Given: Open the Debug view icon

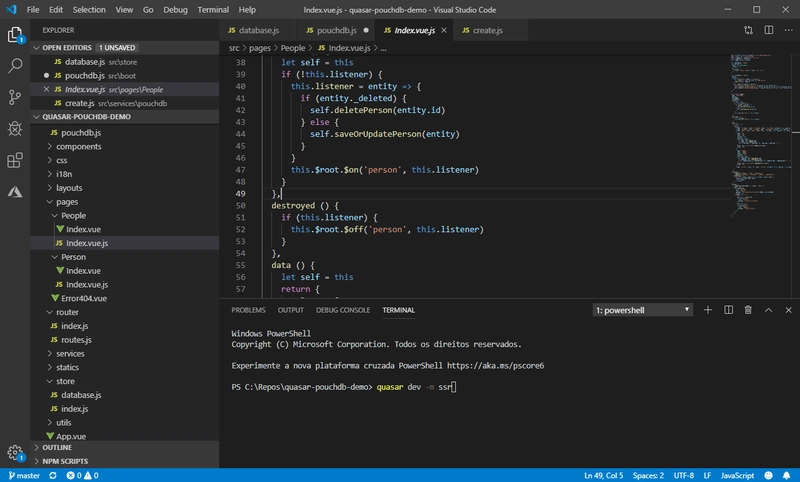Looking at the screenshot, I should (15, 128).
